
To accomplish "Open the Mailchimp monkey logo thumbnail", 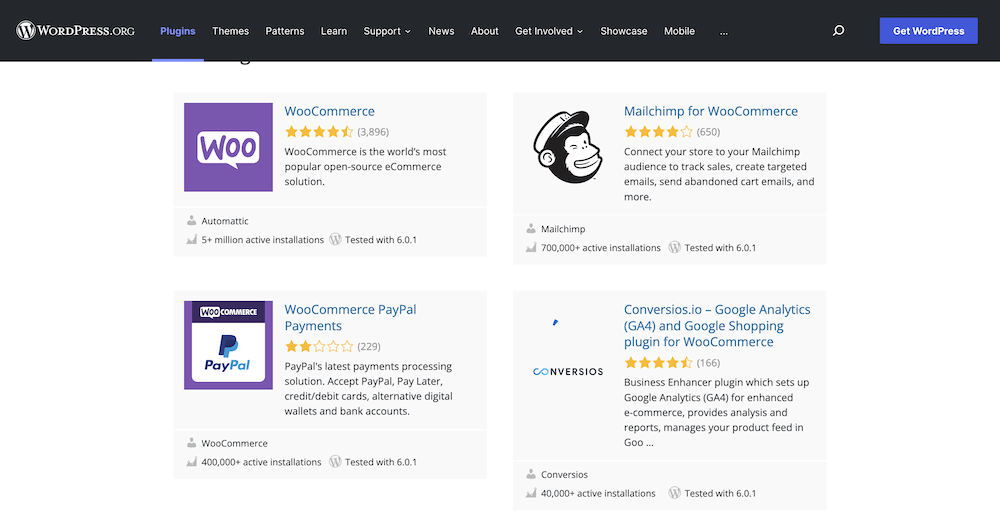I will pyautogui.click(x=568, y=147).
